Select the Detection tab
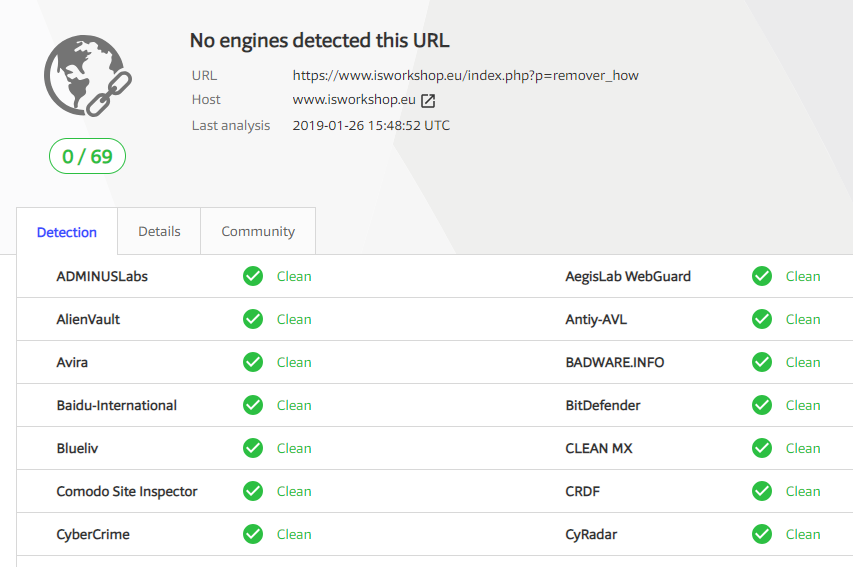853x567 pixels. pyautogui.click(x=67, y=232)
